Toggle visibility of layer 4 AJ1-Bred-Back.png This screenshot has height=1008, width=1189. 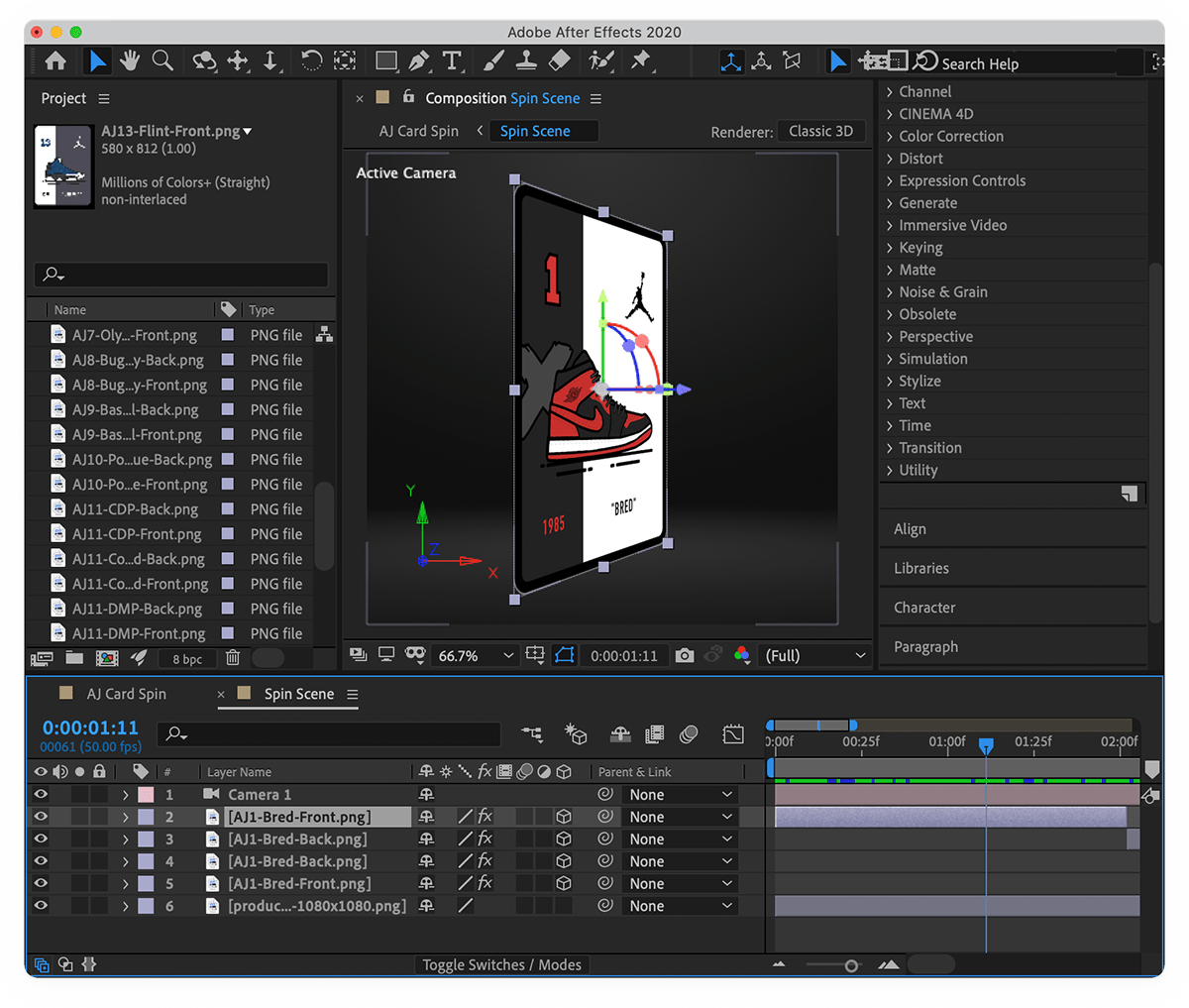pyautogui.click(x=41, y=861)
